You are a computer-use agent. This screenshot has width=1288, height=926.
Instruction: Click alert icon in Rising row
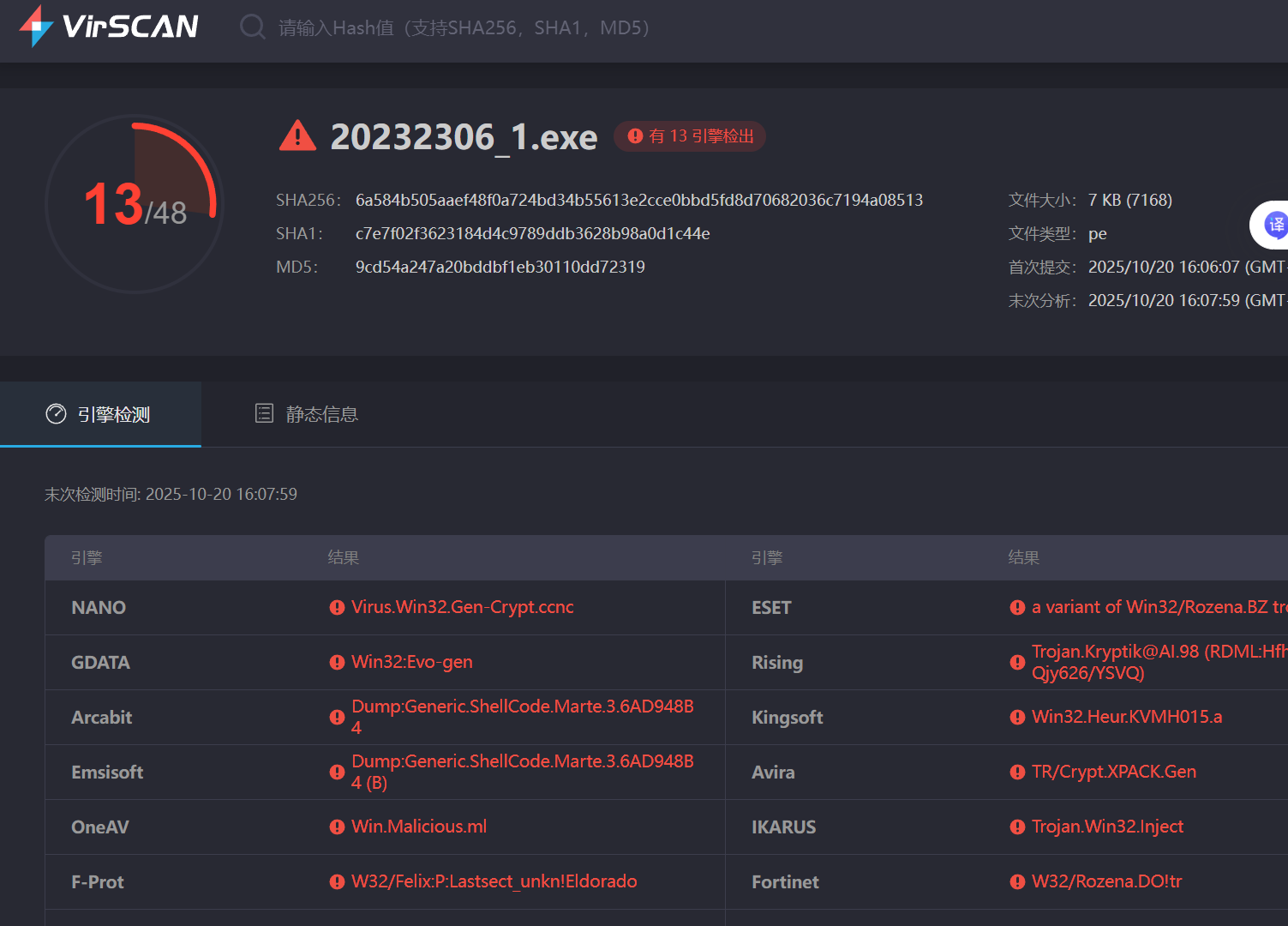[1017, 663]
